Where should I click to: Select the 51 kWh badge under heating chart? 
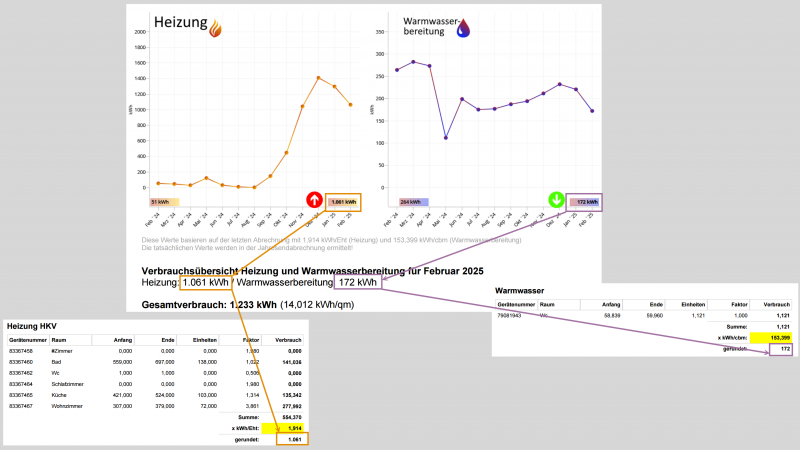(x=164, y=202)
